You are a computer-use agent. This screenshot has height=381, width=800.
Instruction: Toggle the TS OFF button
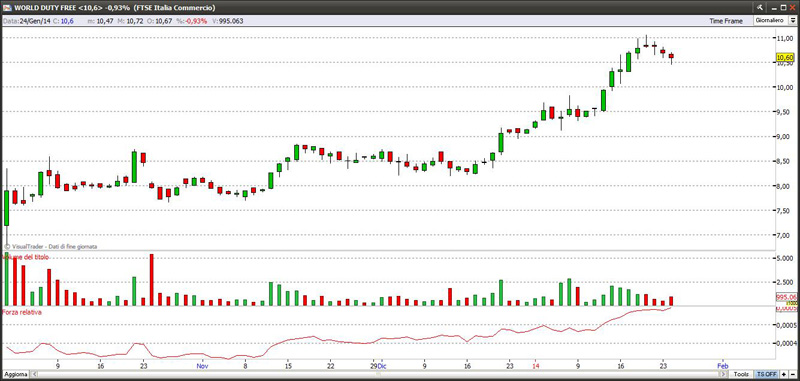767,374
